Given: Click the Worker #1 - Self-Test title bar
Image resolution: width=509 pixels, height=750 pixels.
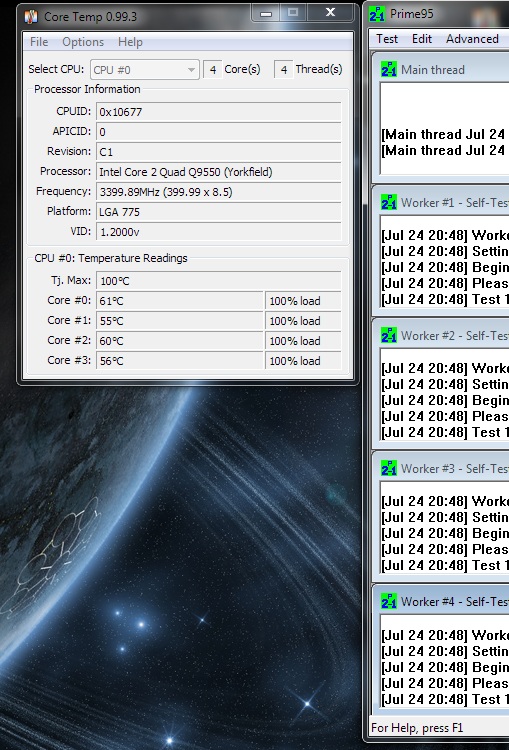Looking at the screenshot, I should click(x=441, y=202).
